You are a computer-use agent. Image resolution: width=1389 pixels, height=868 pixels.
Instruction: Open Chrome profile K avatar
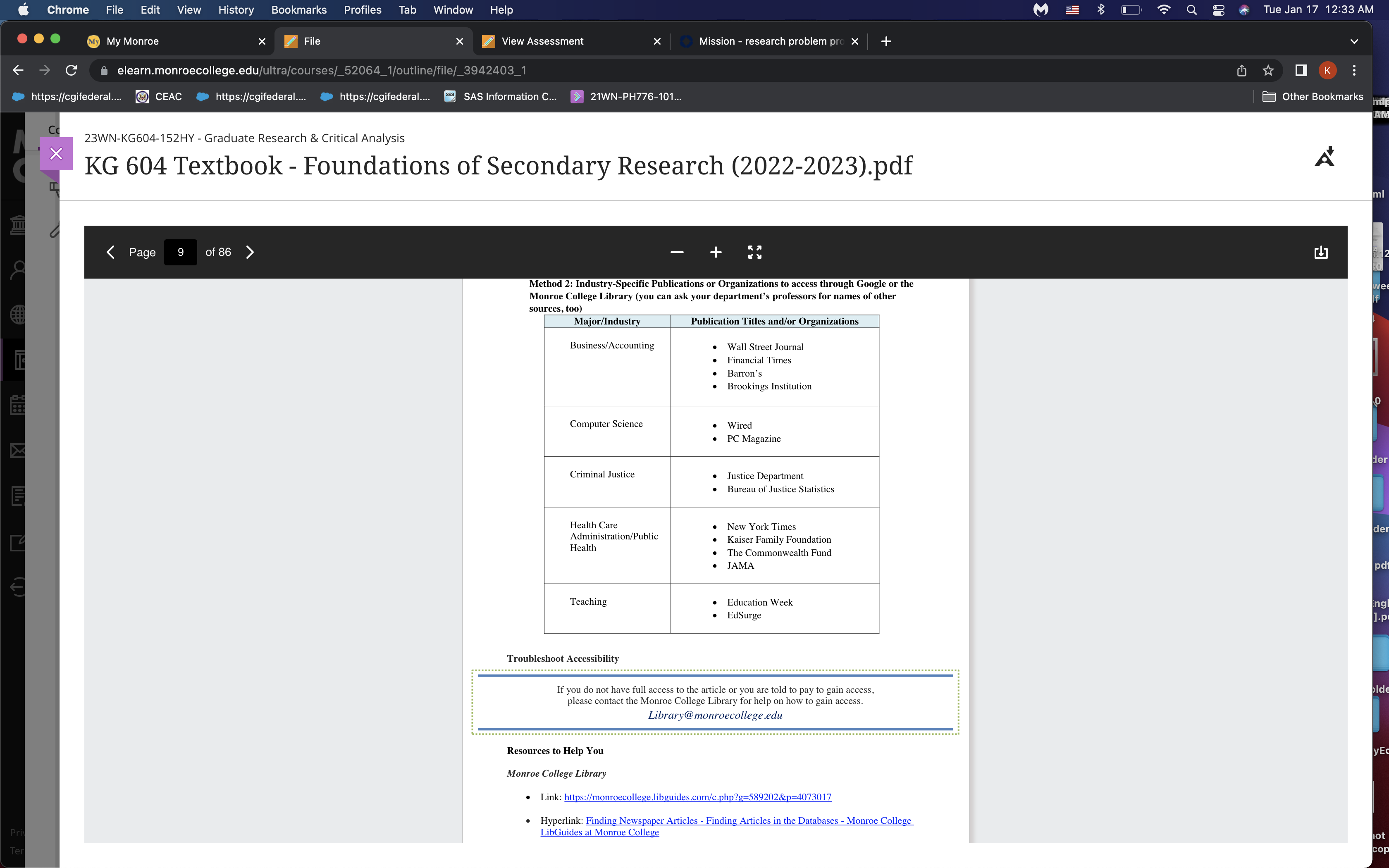tap(1327, 70)
